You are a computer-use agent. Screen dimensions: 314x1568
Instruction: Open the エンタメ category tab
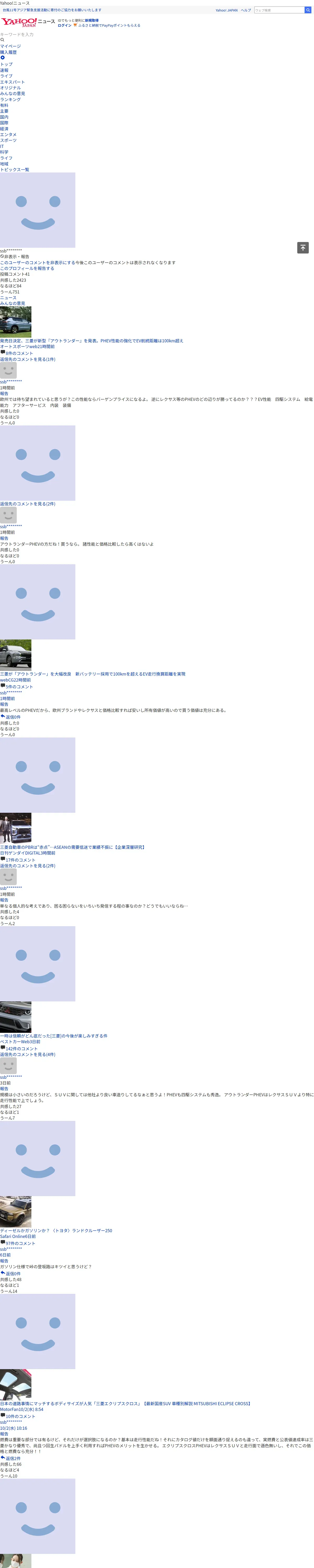coord(8,135)
